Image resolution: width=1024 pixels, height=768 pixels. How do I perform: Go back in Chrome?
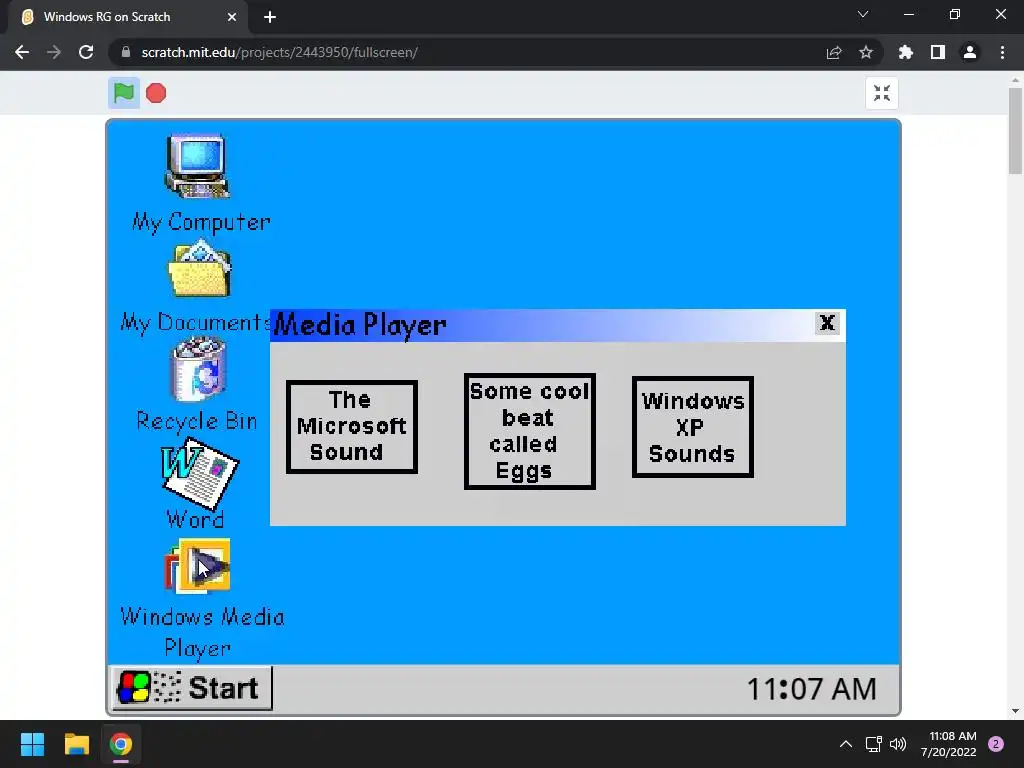pyautogui.click(x=22, y=52)
